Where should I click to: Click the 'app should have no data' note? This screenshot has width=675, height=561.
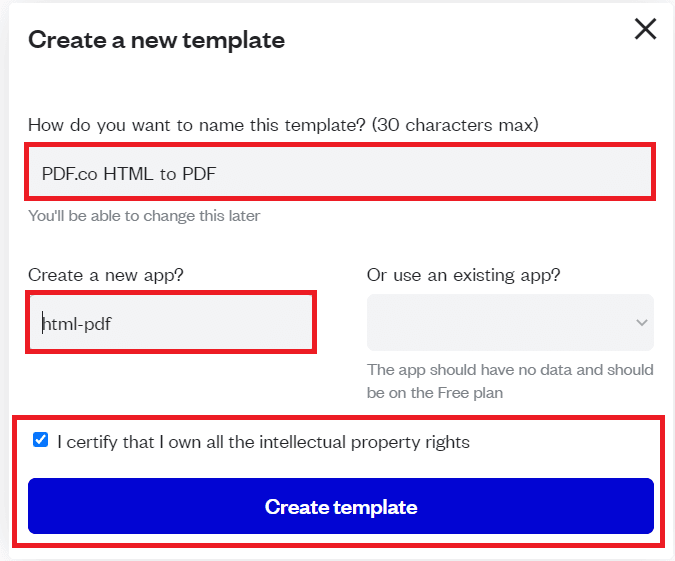coord(510,370)
